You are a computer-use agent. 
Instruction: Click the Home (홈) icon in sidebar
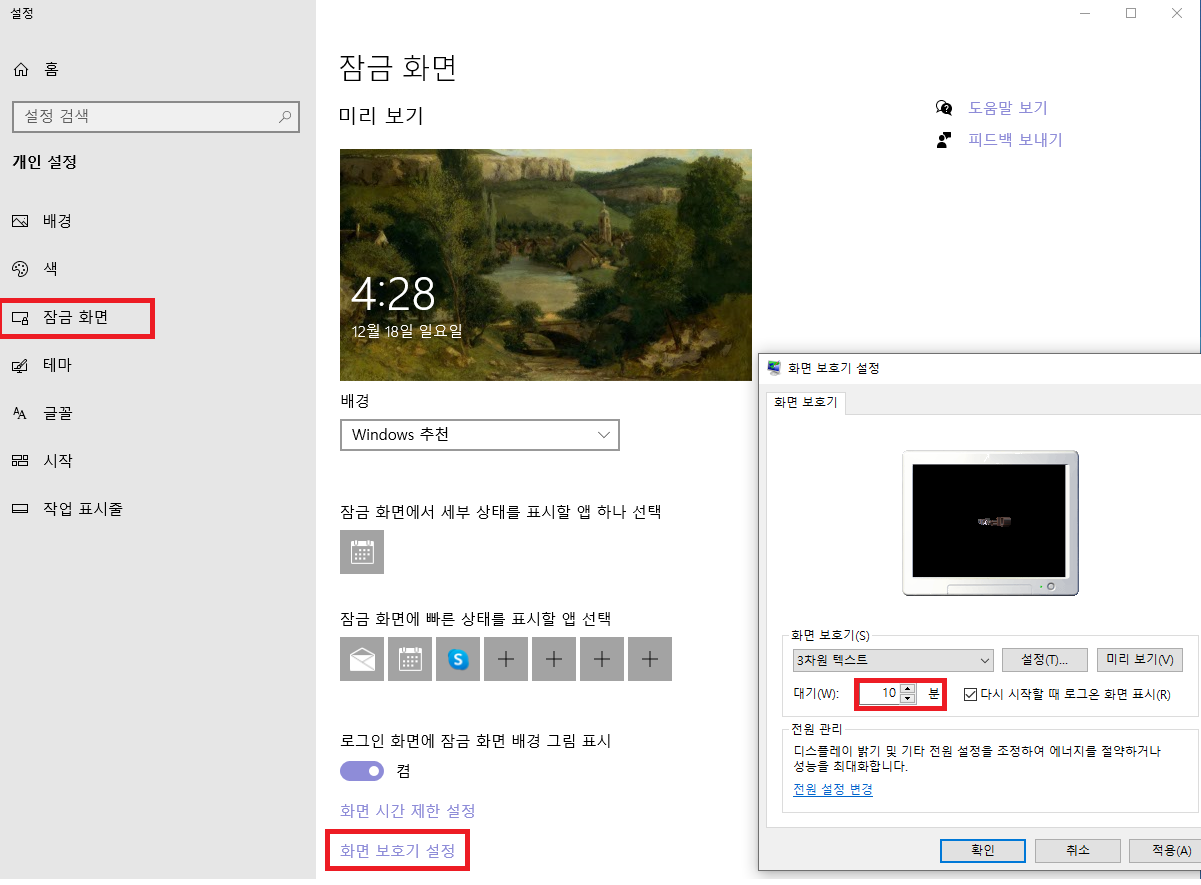(x=21, y=69)
